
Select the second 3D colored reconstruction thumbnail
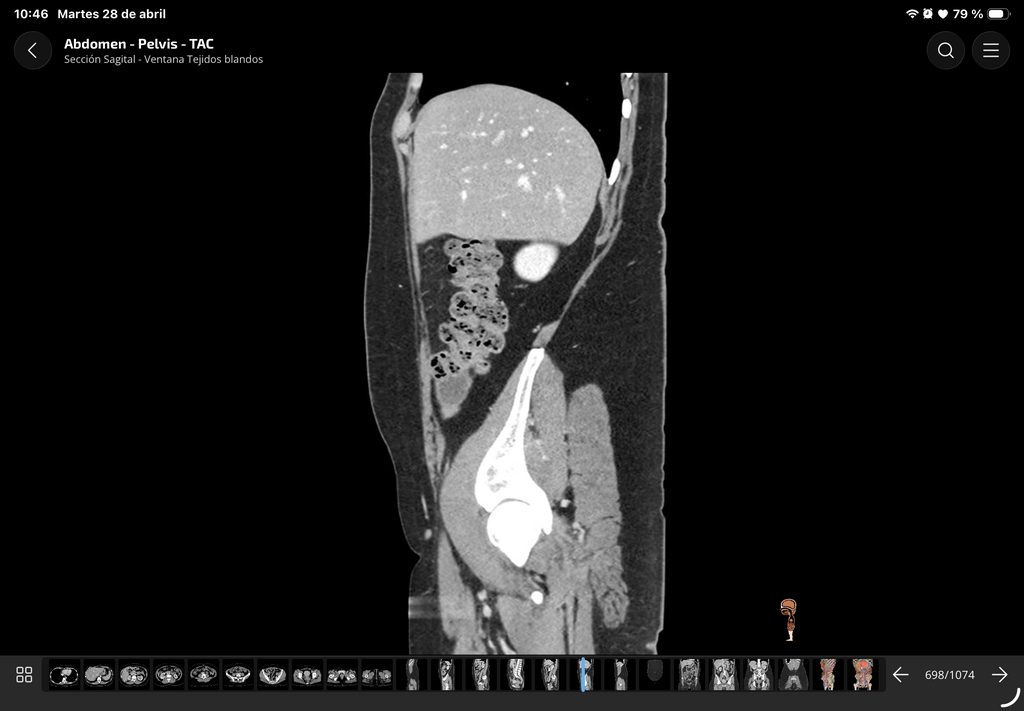coord(863,675)
